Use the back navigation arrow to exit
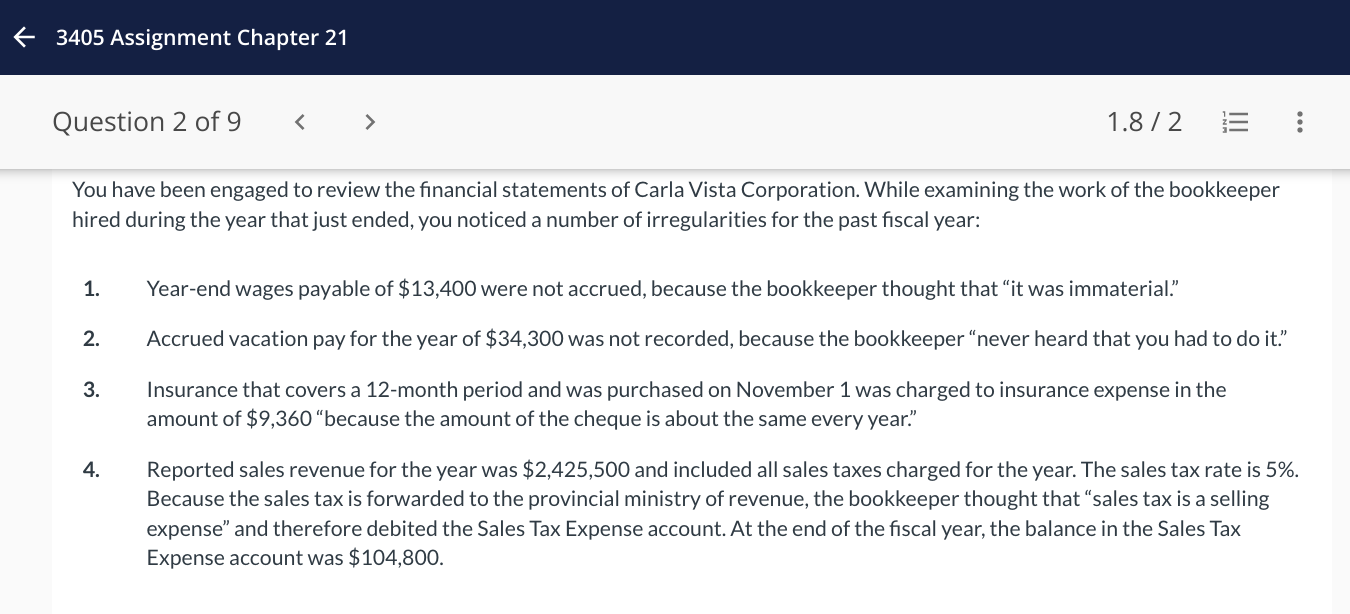Screen dimensions: 1350x614 (23, 37)
